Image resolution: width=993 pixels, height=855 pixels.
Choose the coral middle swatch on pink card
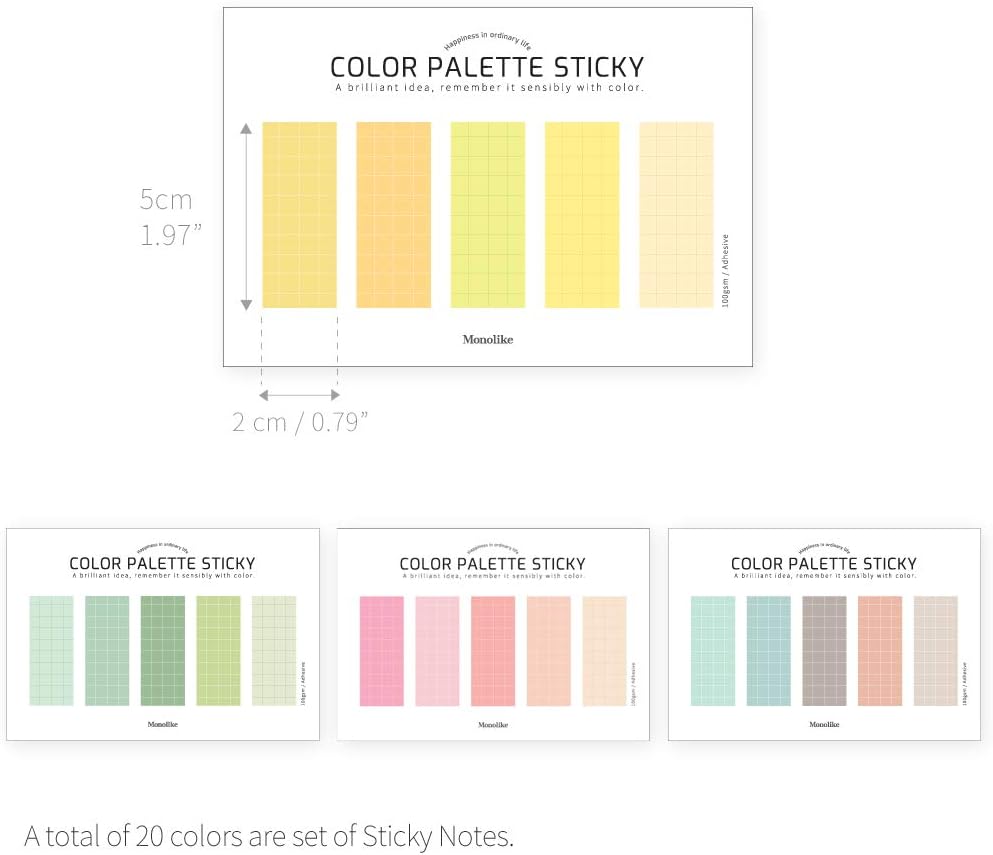pyautogui.click(x=493, y=651)
